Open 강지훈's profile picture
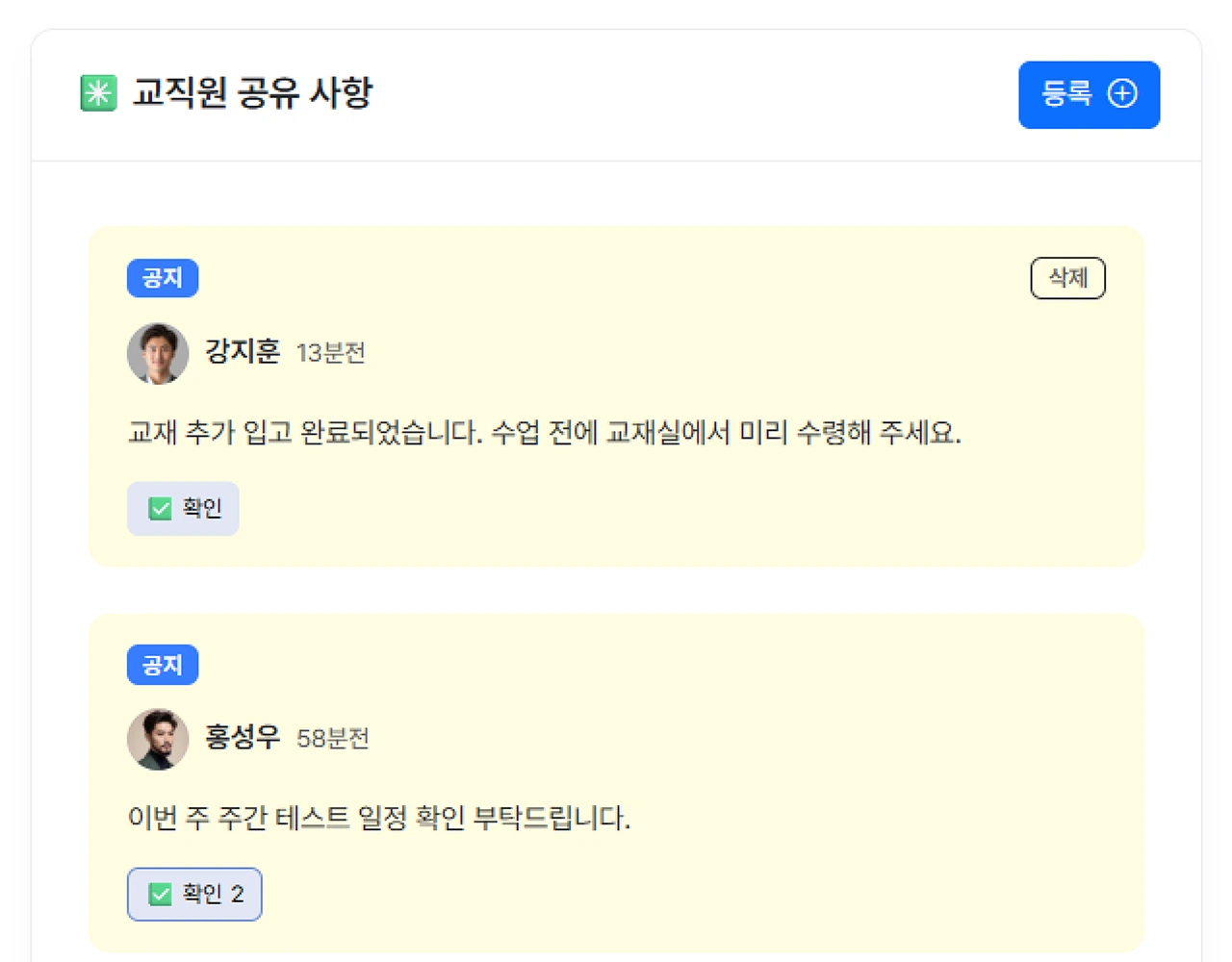The height and width of the screenshot is (962, 1232). click(x=158, y=353)
